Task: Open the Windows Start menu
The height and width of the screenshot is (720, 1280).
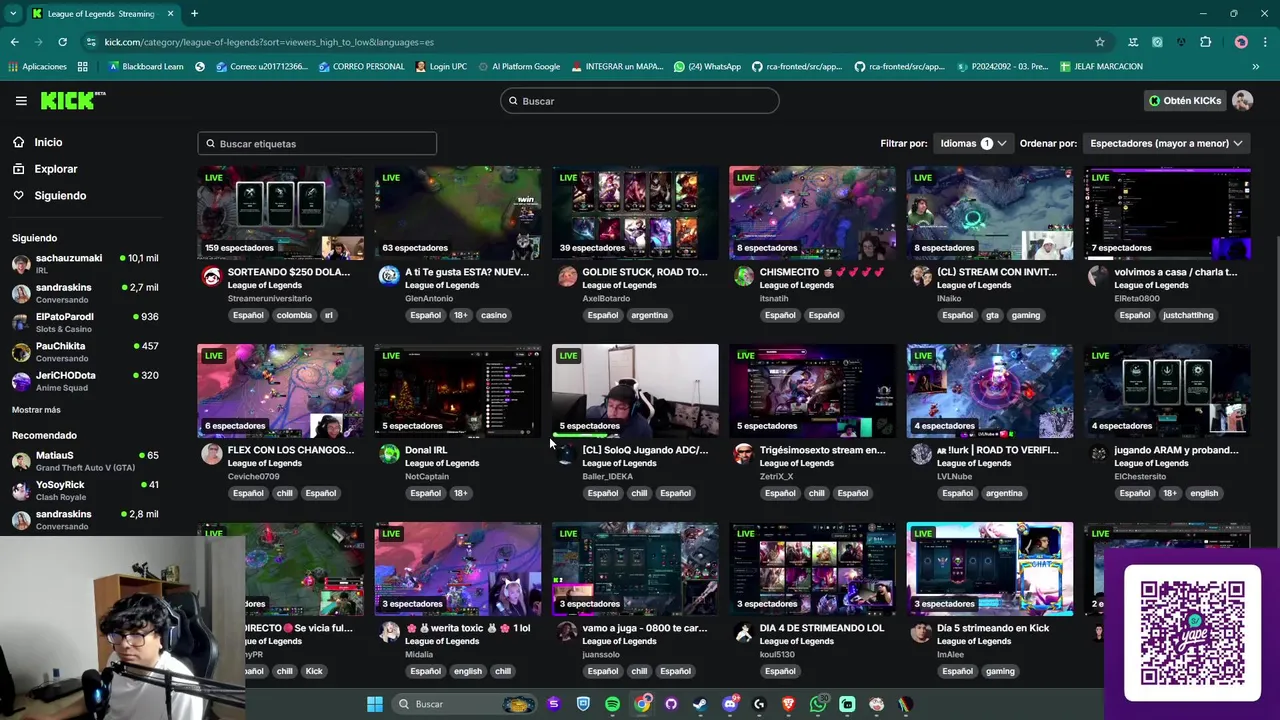Action: point(375,704)
